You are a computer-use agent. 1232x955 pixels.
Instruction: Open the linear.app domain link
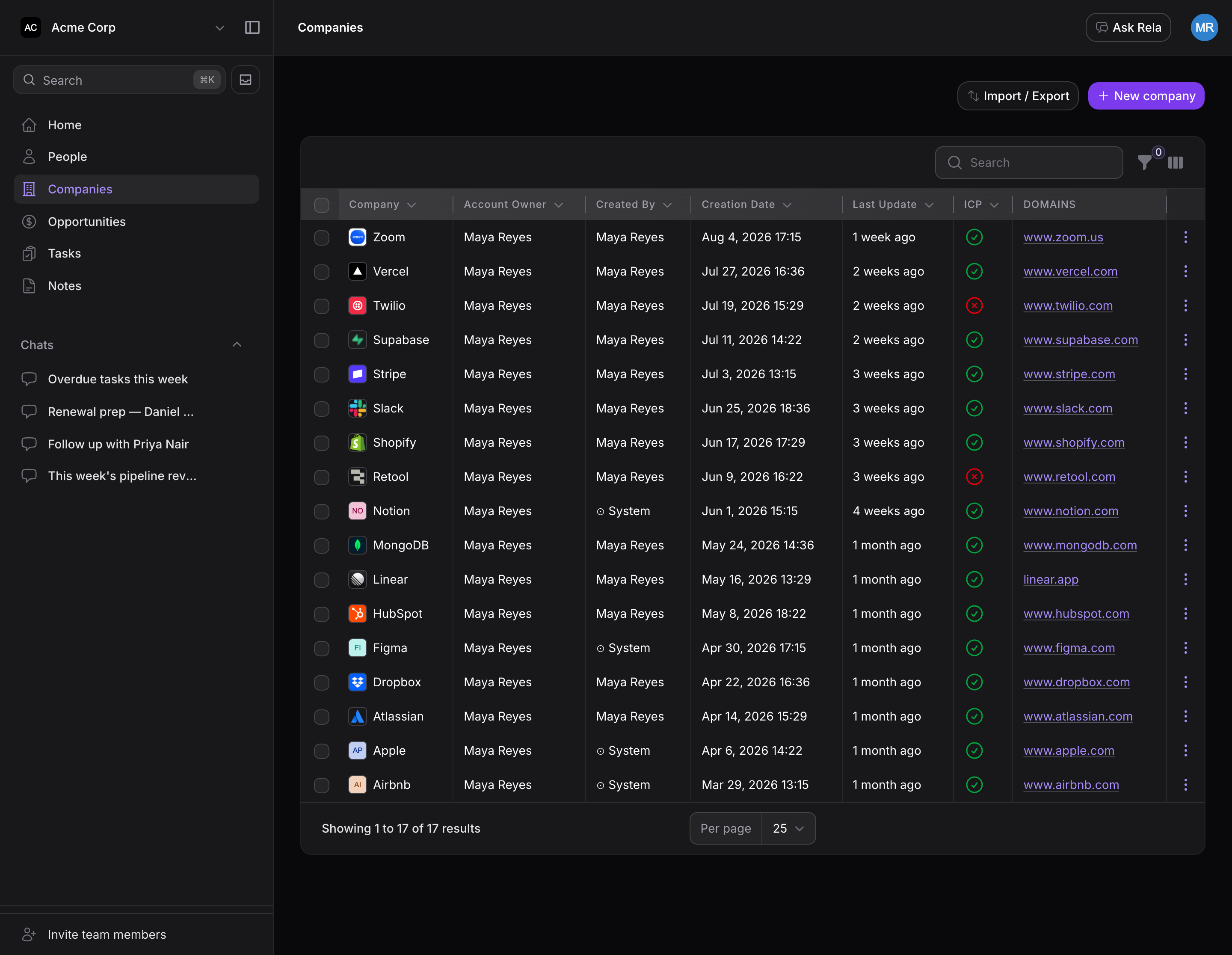[1050, 579]
